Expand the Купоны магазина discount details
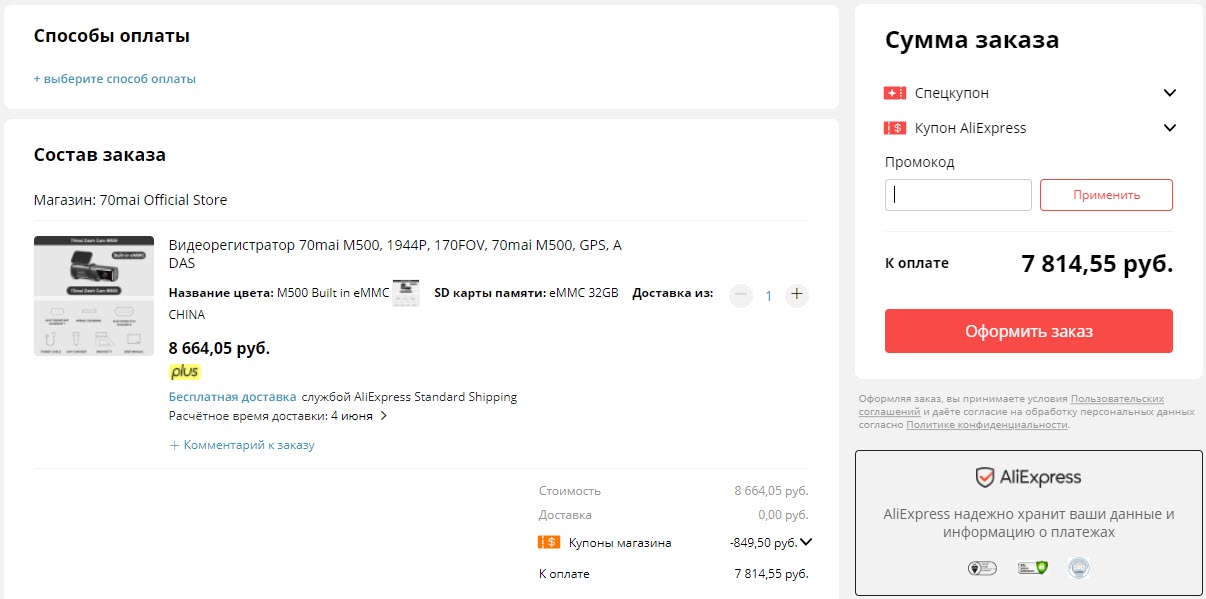This screenshot has width=1206, height=599. (x=806, y=543)
